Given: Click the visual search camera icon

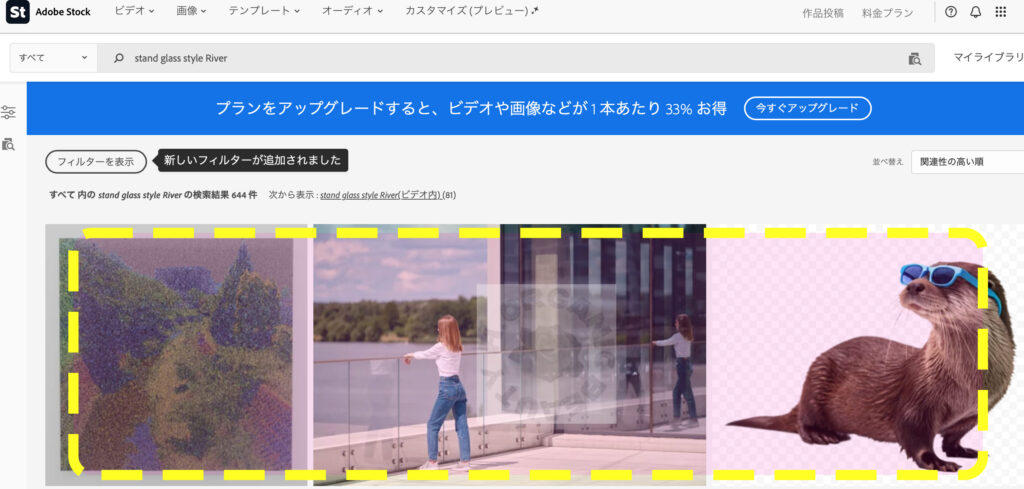Looking at the screenshot, I should [914, 58].
